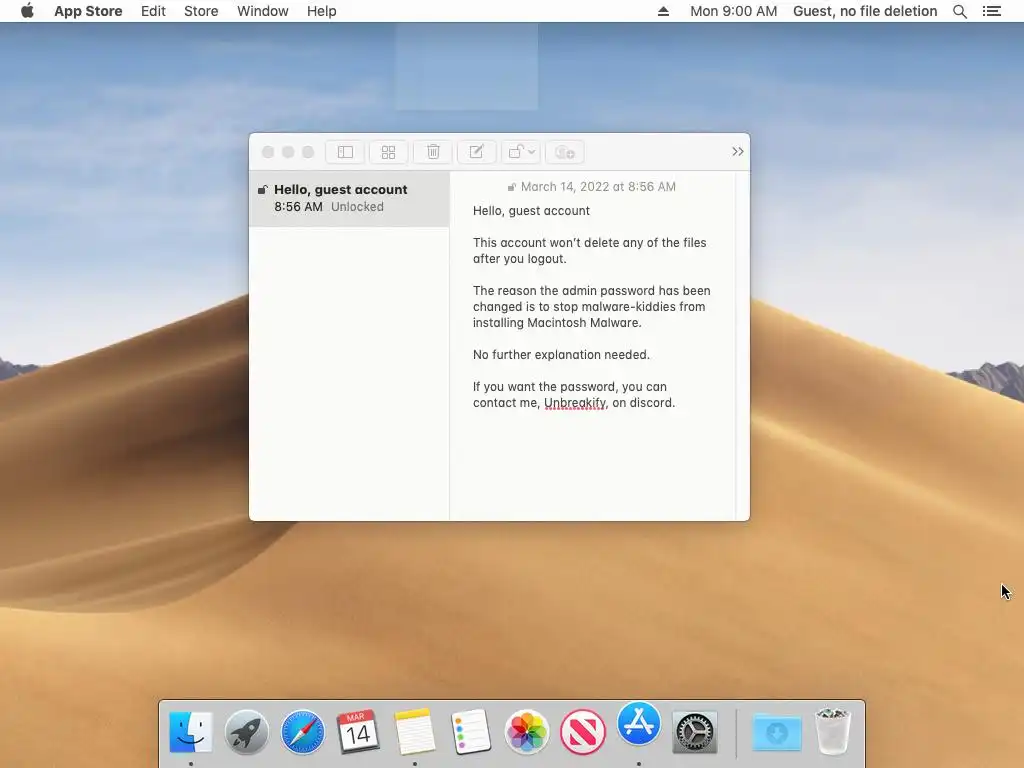This screenshot has width=1024, height=768.
Task: Click the misspelled word 'Unbreakify' in note
Action: tap(575, 403)
